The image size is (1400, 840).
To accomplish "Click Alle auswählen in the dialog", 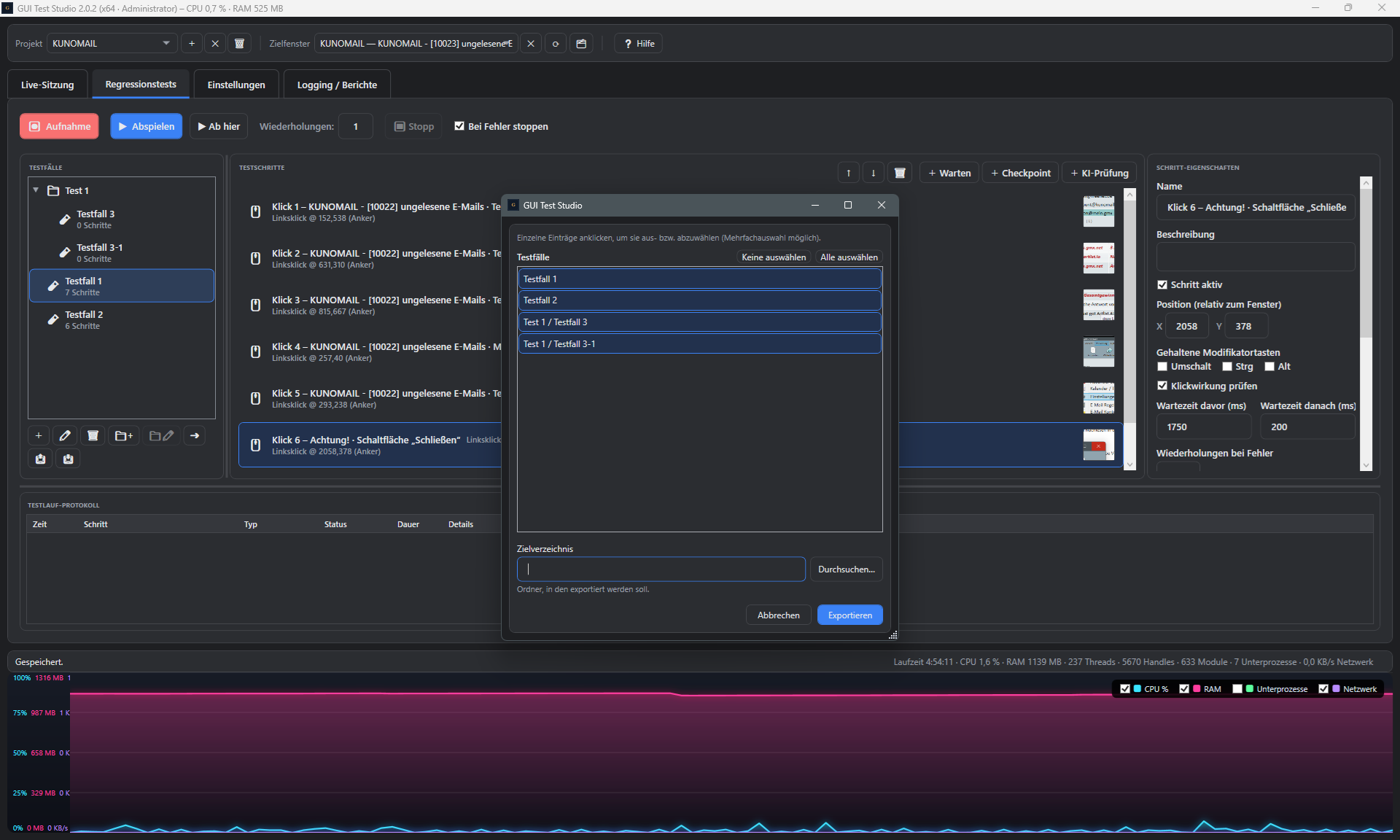I will [849, 257].
